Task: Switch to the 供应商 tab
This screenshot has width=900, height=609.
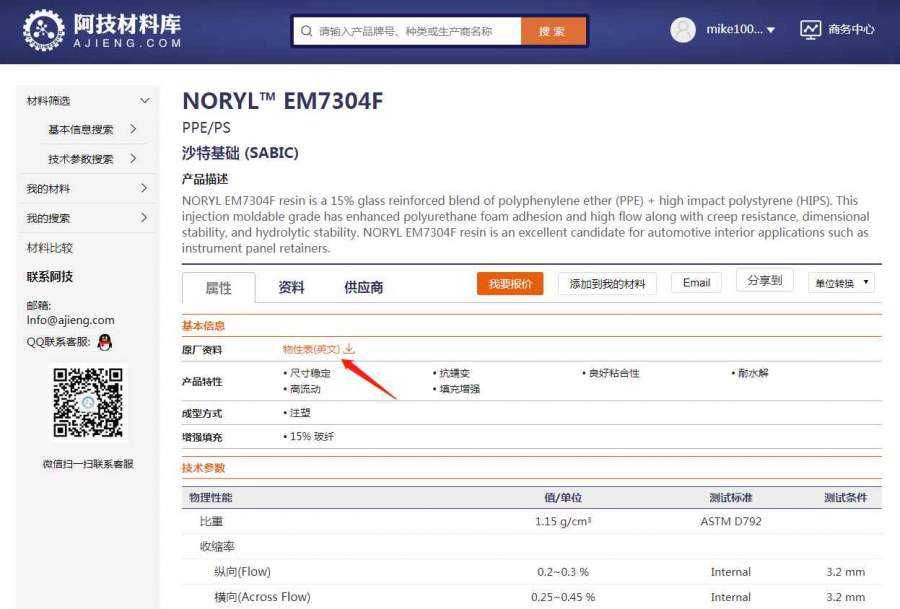Action: pos(363,287)
